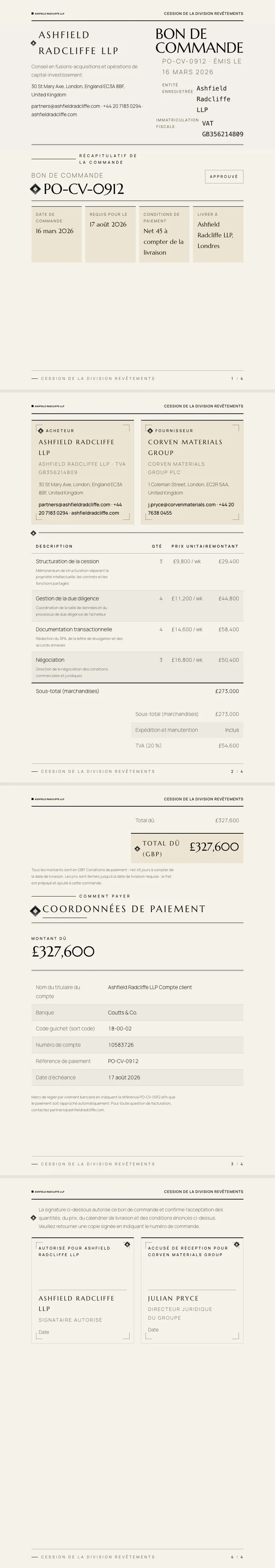Select the Livrer à card
Viewport: 275px width, 1568px height.
click(218, 234)
